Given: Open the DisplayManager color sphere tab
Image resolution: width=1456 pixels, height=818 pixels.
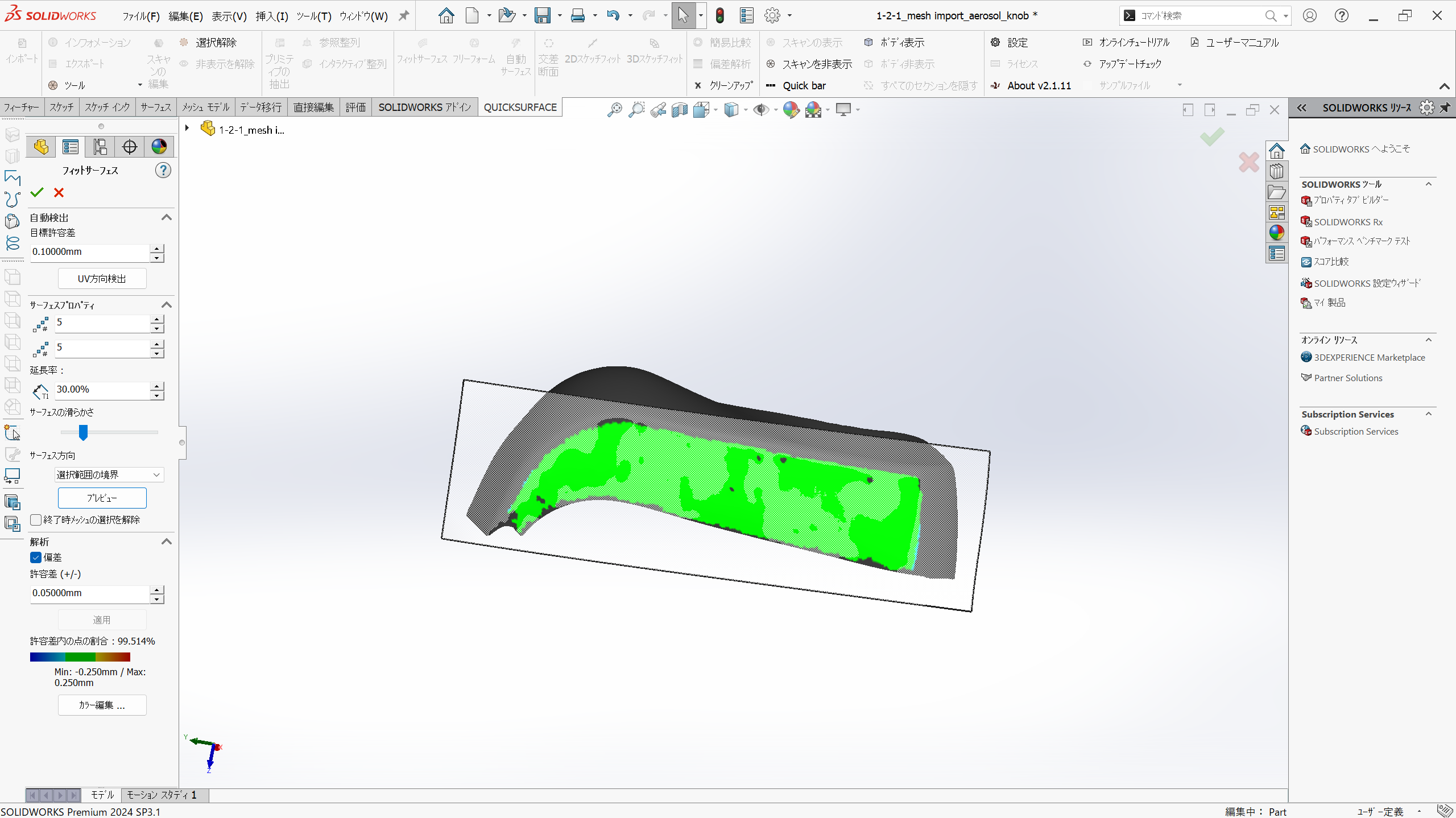Looking at the screenshot, I should [159, 147].
